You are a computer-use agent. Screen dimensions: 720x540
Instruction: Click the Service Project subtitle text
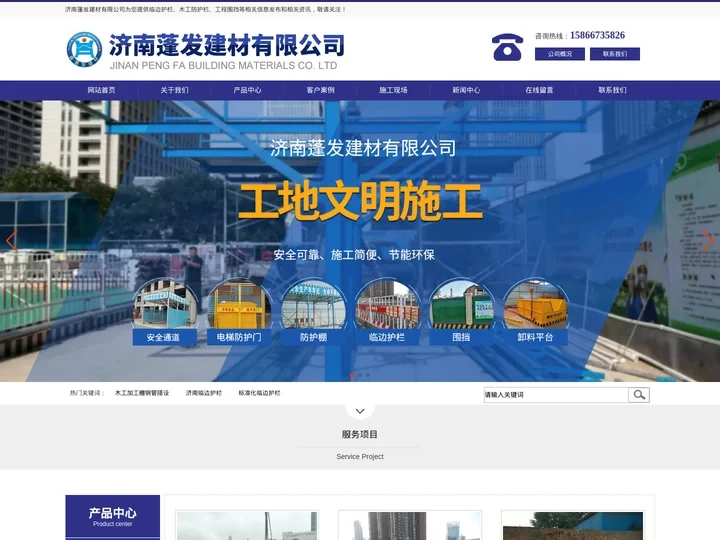360,456
